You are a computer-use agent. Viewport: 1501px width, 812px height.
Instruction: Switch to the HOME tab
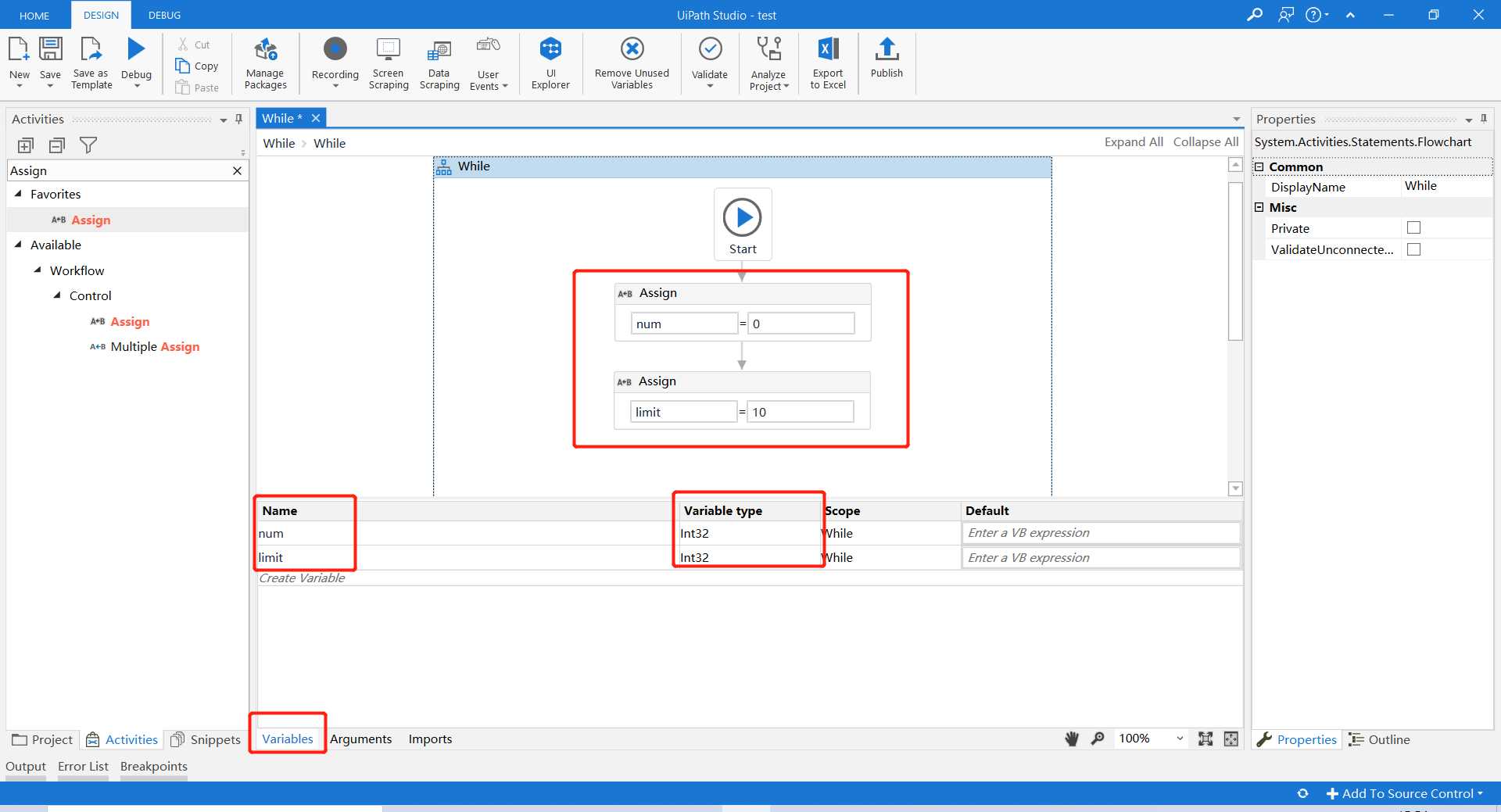pyautogui.click(x=34, y=15)
